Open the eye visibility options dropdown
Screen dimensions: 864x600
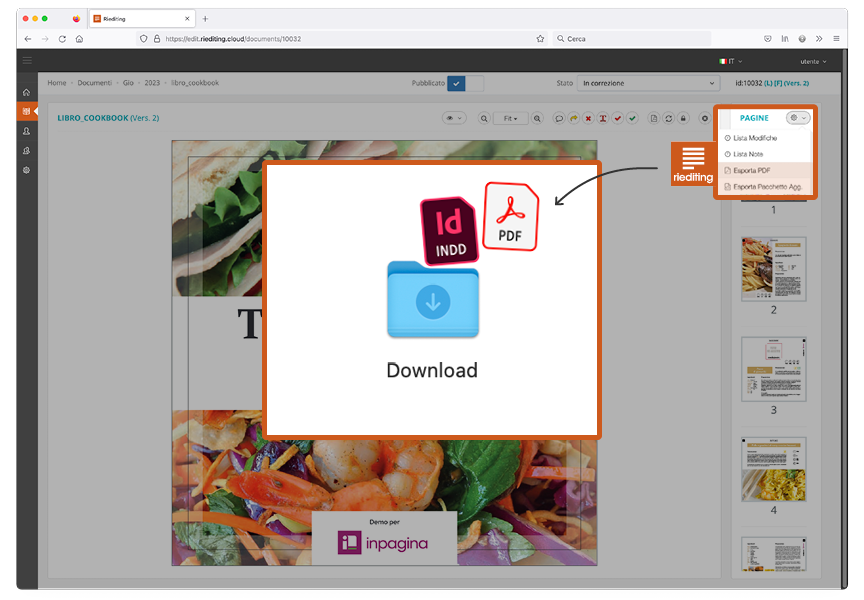(x=455, y=118)
